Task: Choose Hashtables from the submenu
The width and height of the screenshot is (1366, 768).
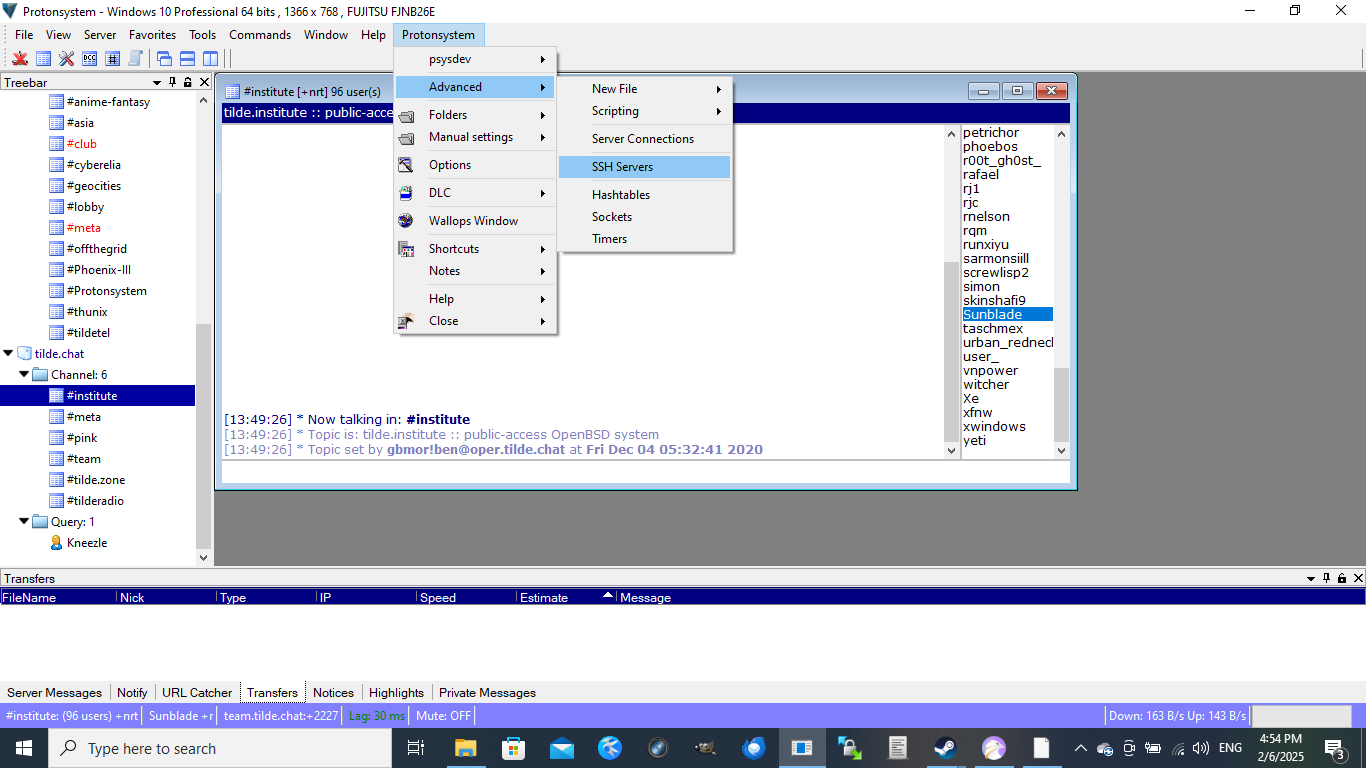Action: coord(644,195)
